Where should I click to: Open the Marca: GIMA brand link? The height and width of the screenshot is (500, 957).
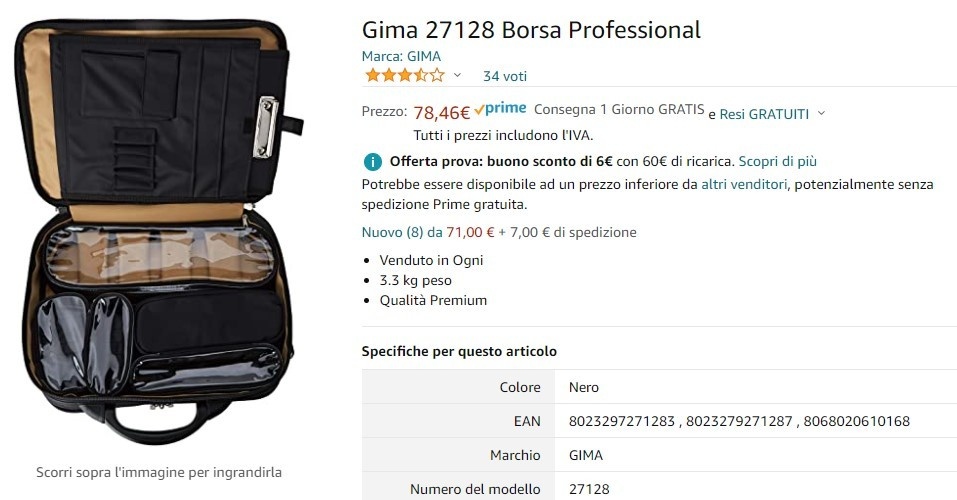coord(401,56)
